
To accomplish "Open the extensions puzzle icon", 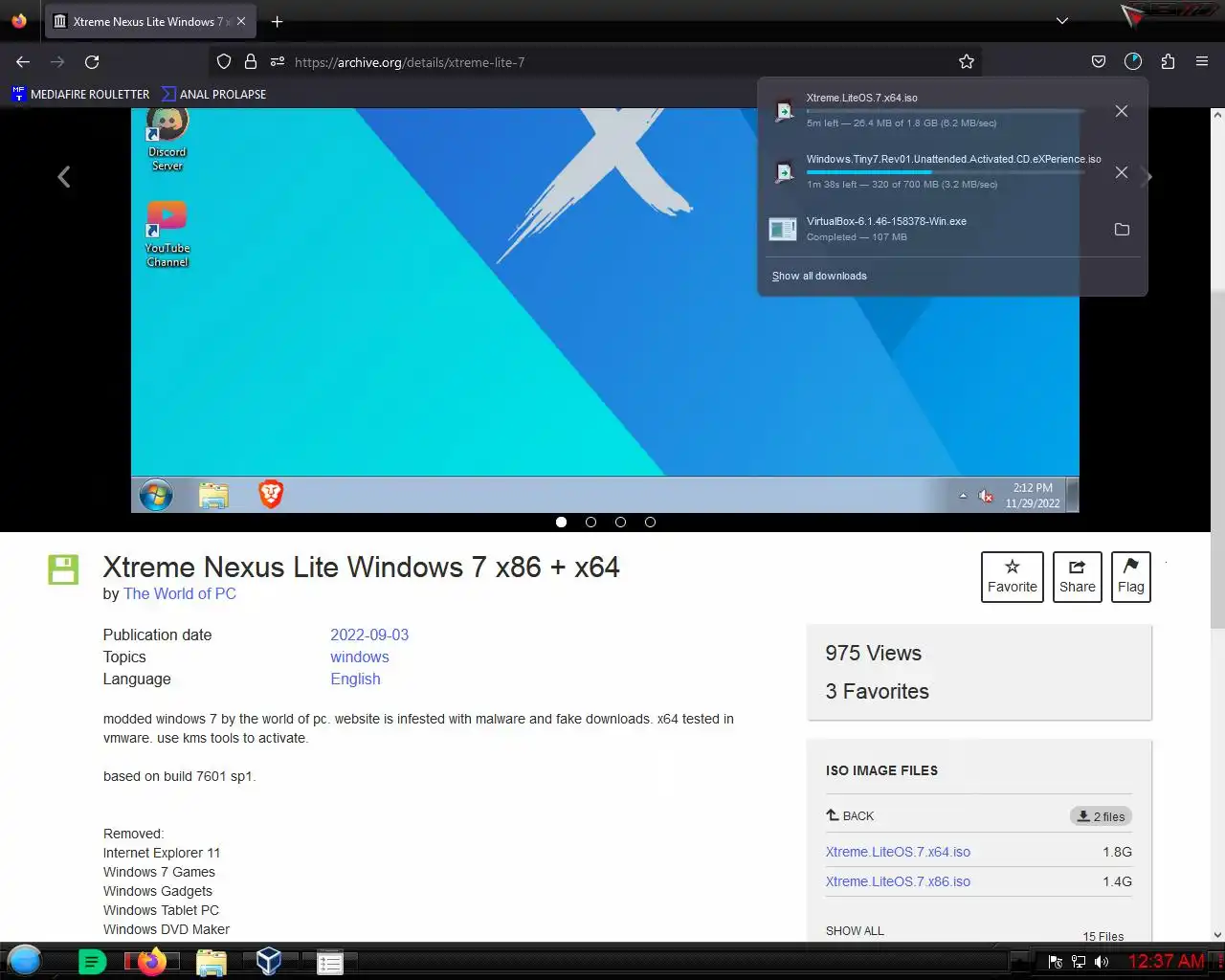I will (1168, 62).
